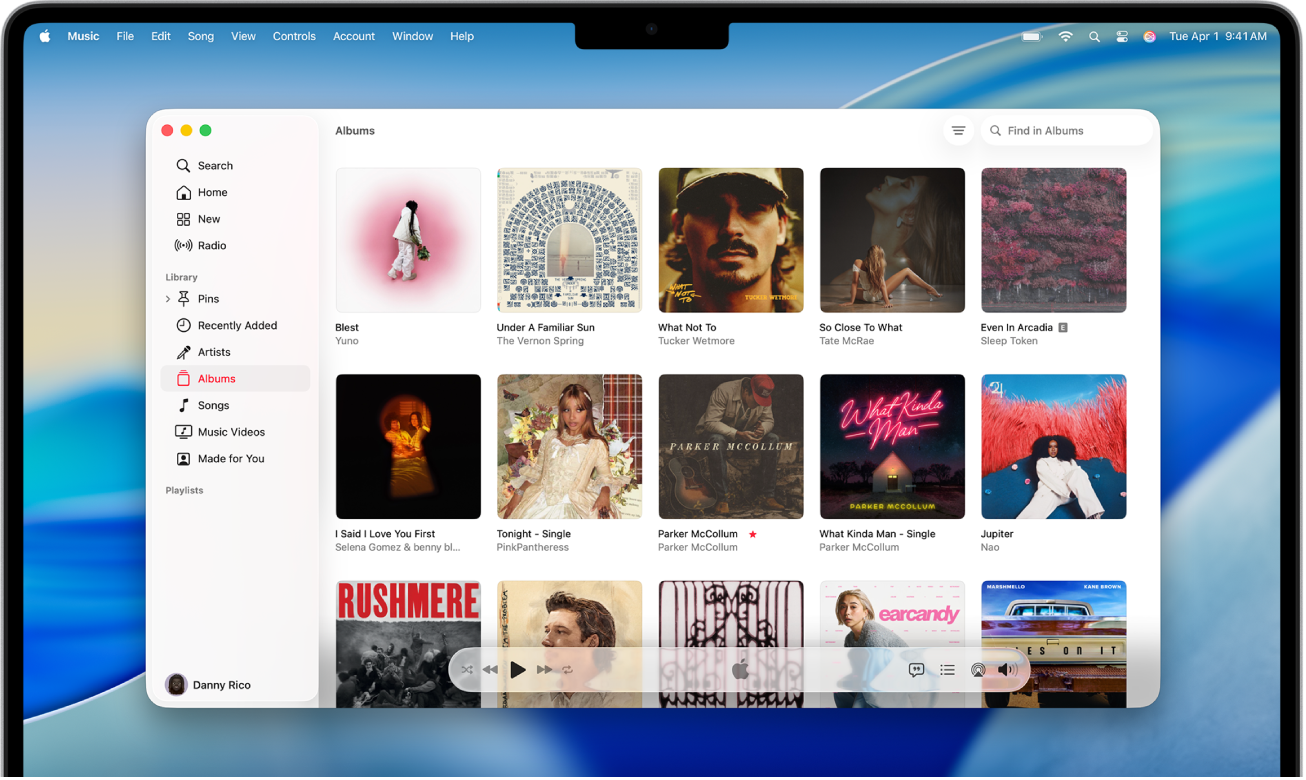
Task: Mute the volume
Action: (1006, 669)
